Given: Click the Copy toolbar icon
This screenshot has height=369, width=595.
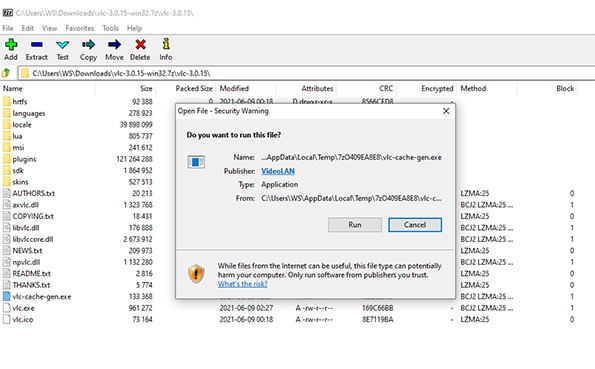Looking at the screenshot, I should point(88,45).
